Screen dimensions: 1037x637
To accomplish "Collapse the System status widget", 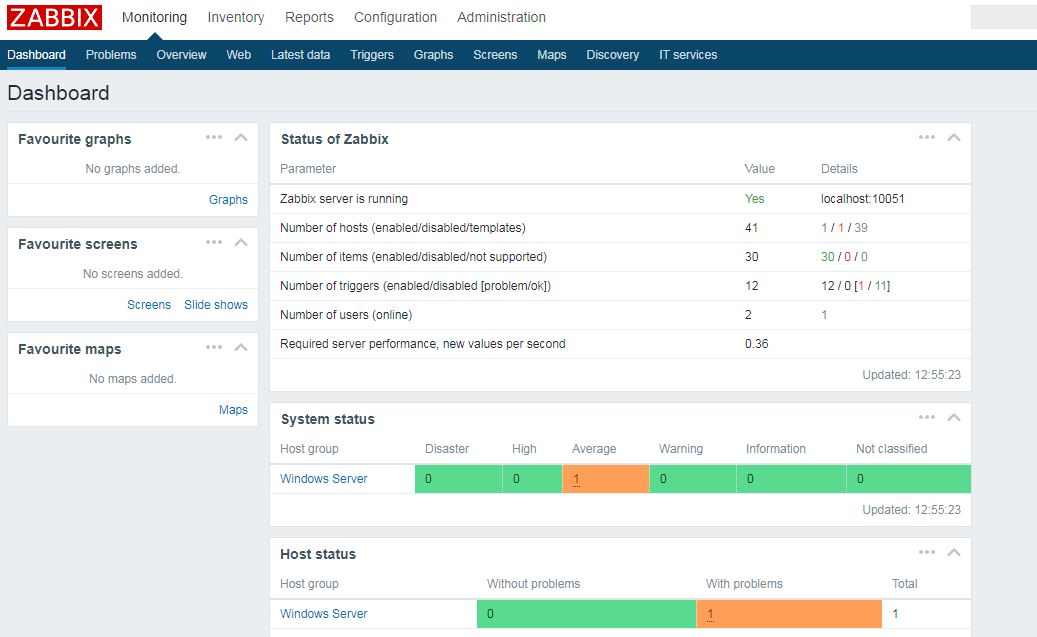I will [954, 417].
